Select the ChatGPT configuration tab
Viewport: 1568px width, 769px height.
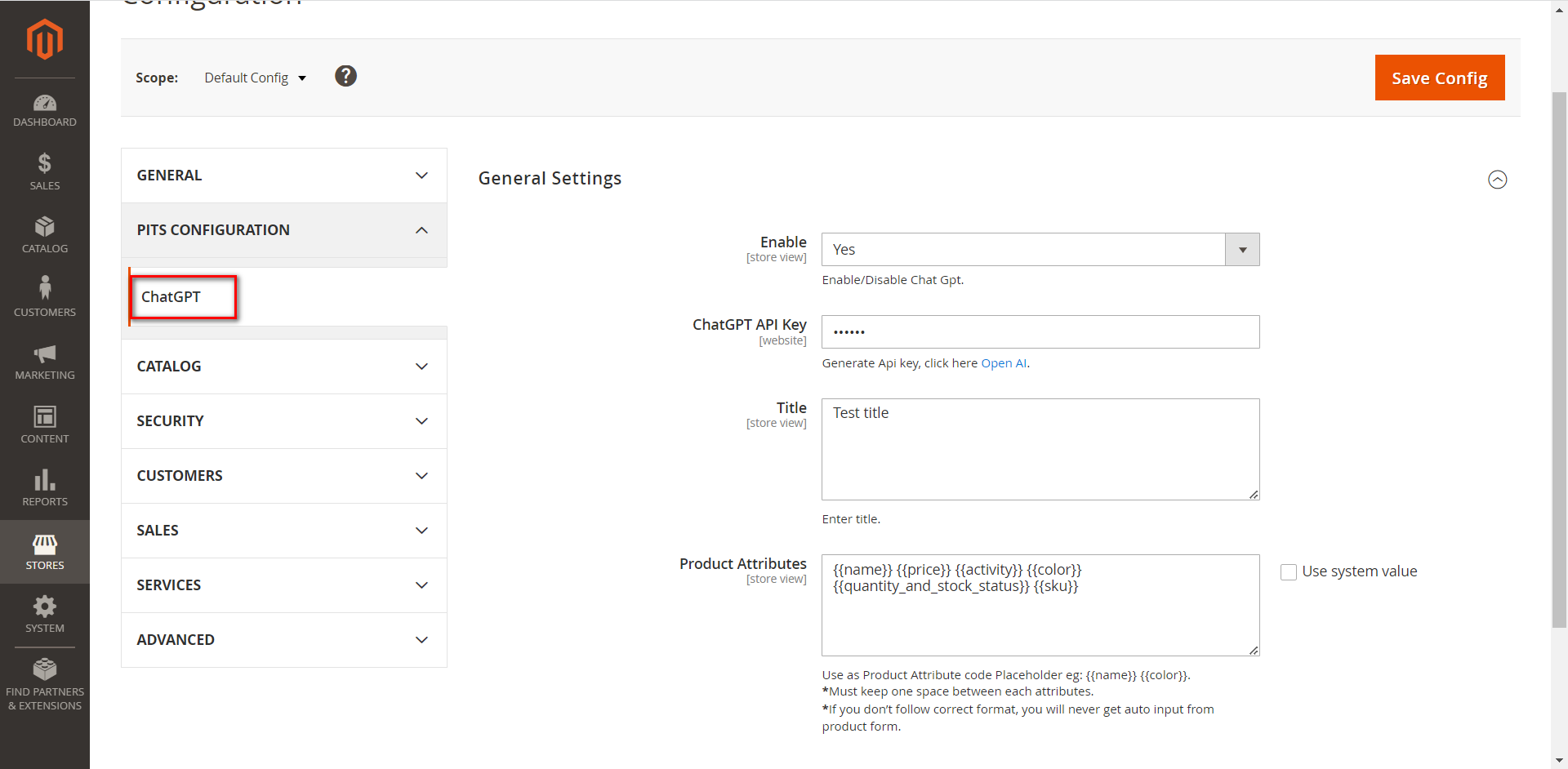(x=171, y=297)
